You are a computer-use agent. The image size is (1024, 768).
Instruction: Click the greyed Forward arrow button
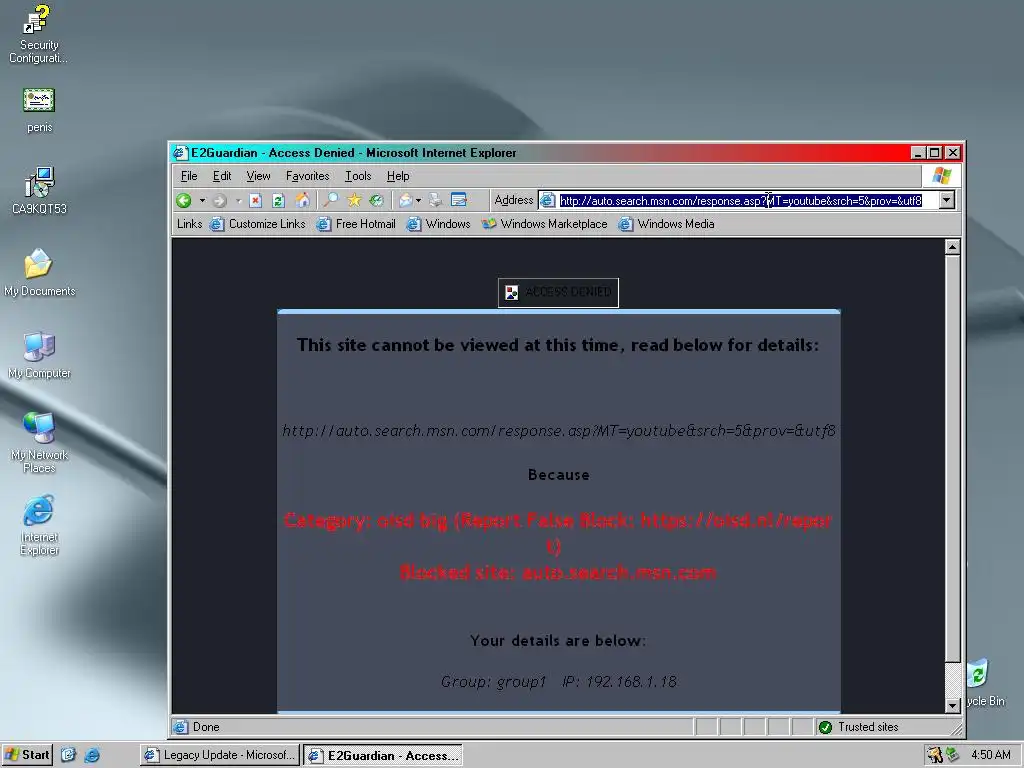[x=220, y=200]
